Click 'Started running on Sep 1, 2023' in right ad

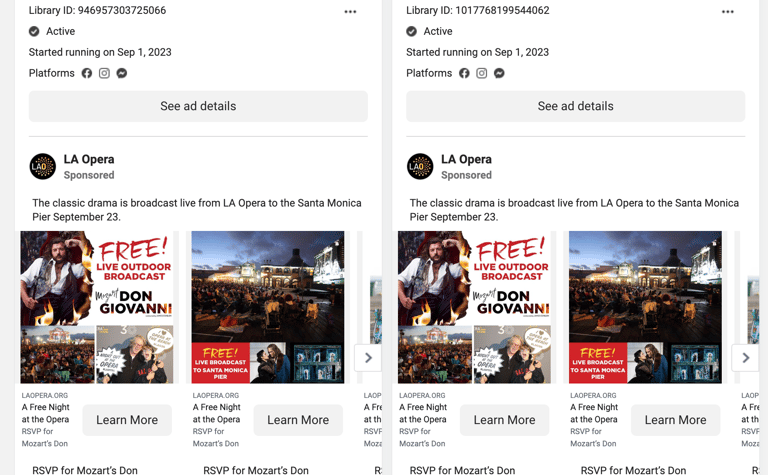tap(478, 52)
